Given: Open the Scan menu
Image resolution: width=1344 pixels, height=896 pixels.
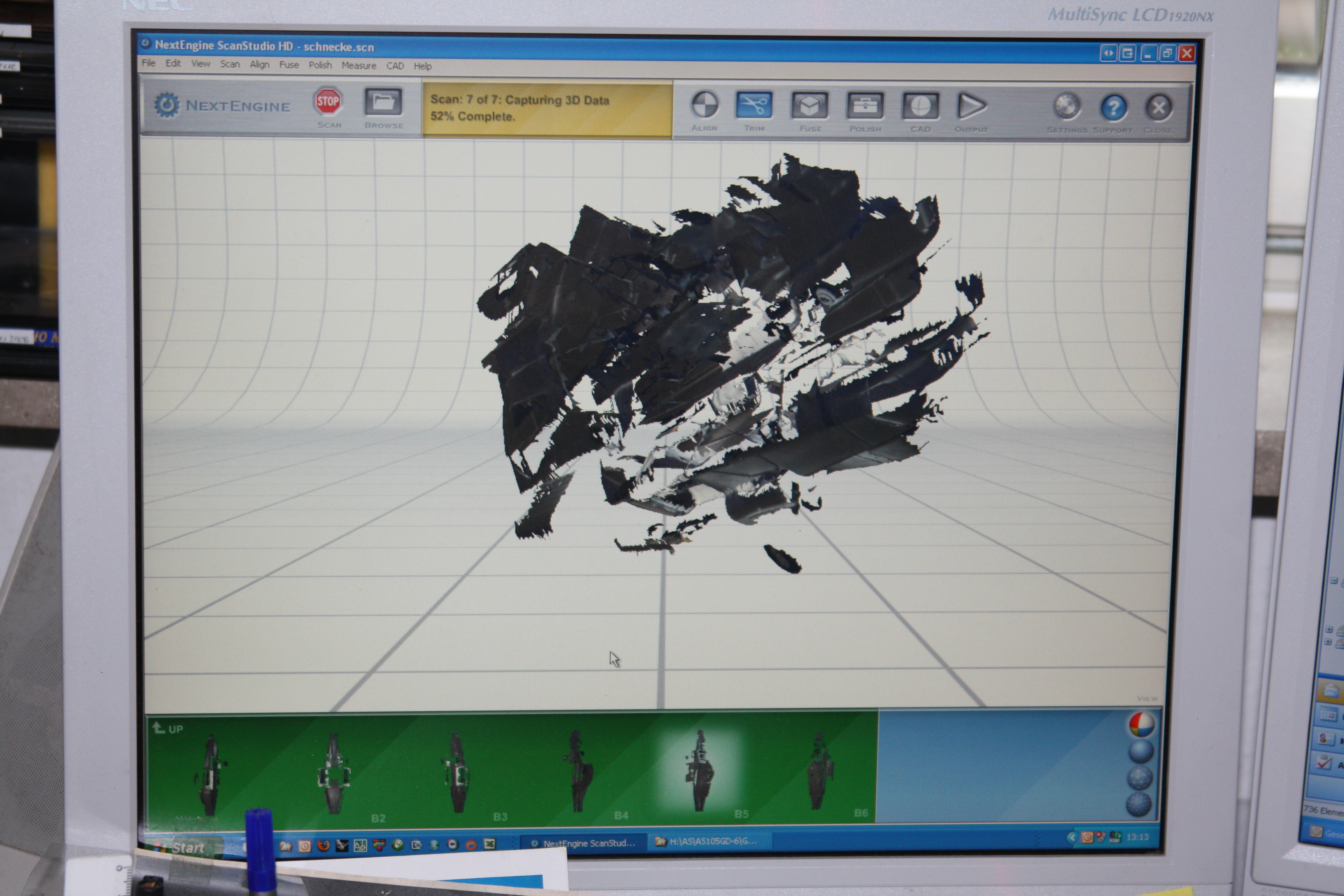Looking at the screenshot, I should click(x=230, y=64).
